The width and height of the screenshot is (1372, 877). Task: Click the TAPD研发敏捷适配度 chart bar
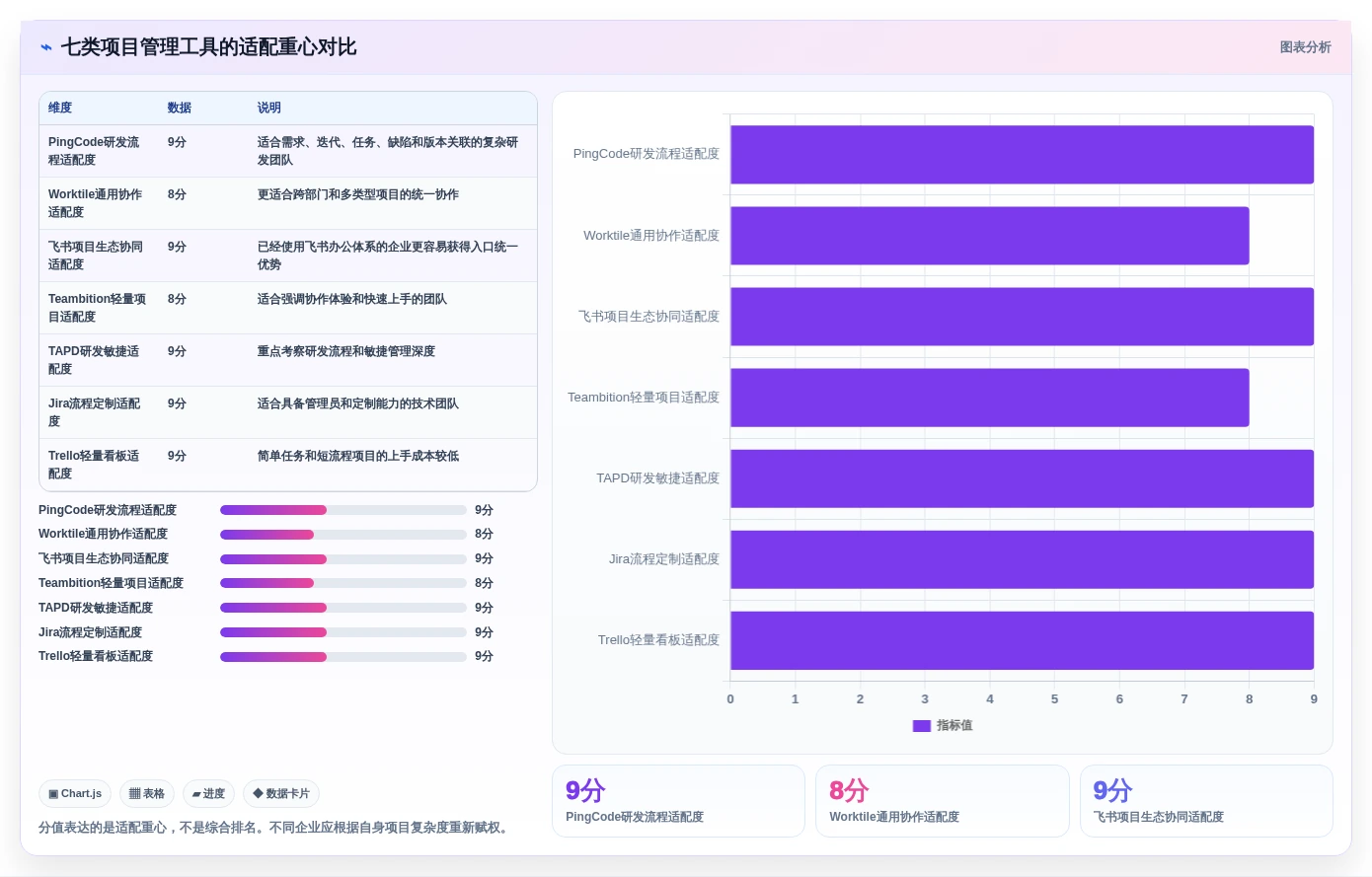(1022, 478)
